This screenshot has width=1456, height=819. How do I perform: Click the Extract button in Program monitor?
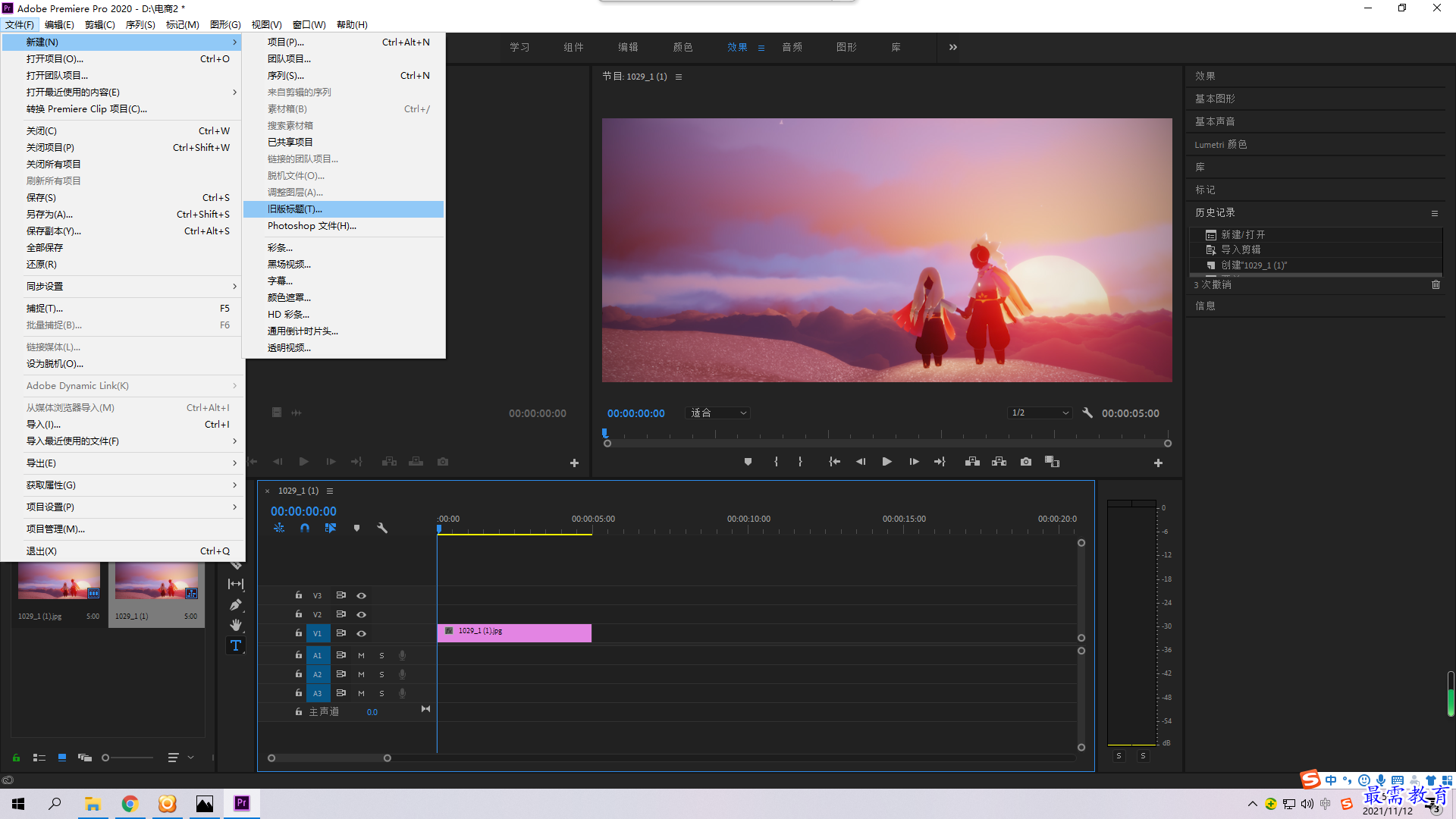(x=999, y=462)
